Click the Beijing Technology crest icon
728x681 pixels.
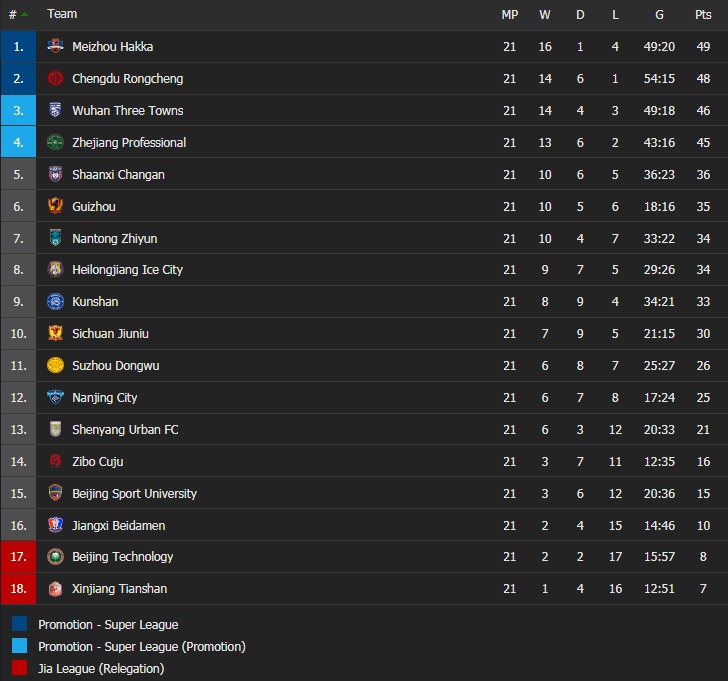tap(55, 557)
